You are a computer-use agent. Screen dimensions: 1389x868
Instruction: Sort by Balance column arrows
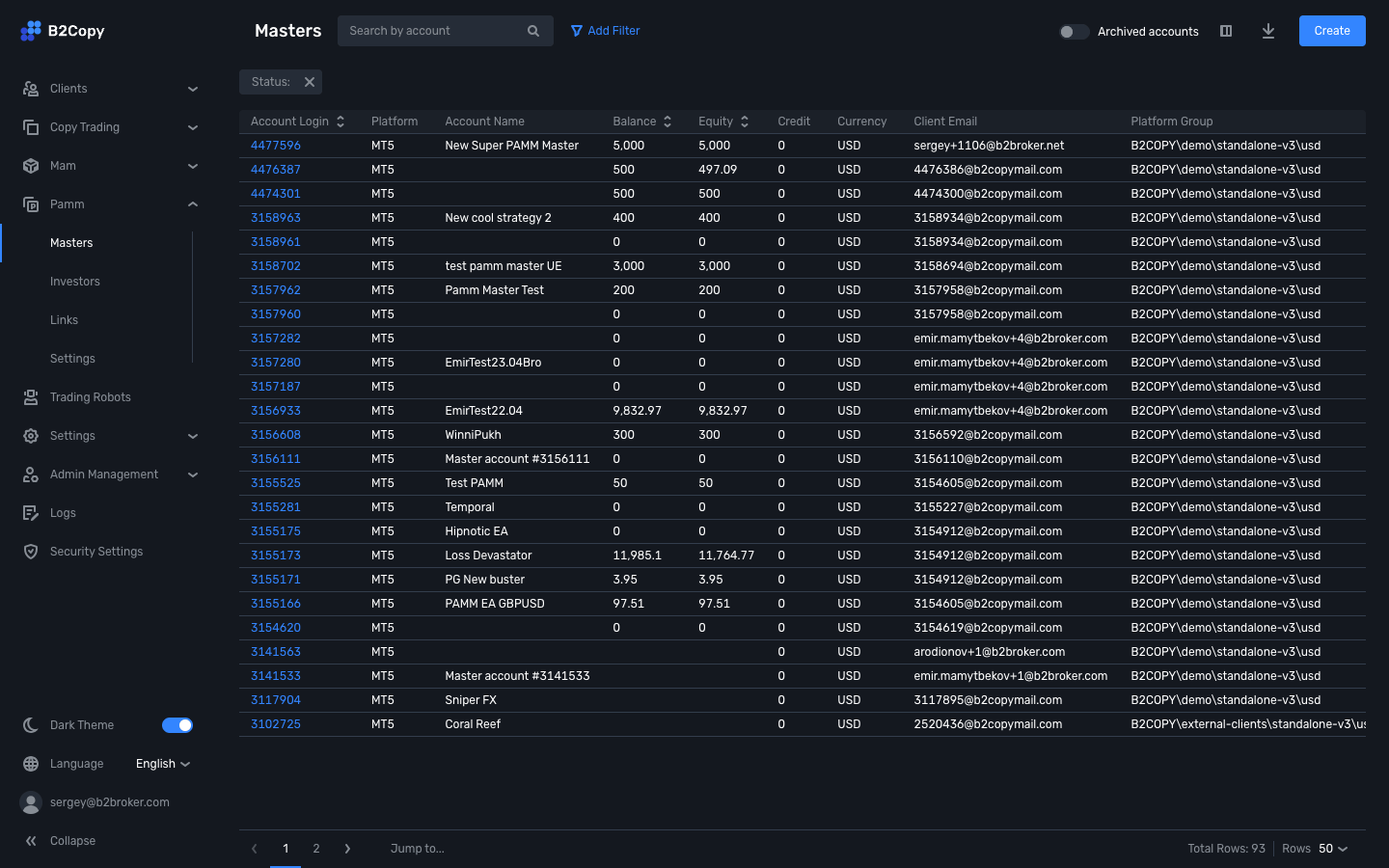coord(667,122)
